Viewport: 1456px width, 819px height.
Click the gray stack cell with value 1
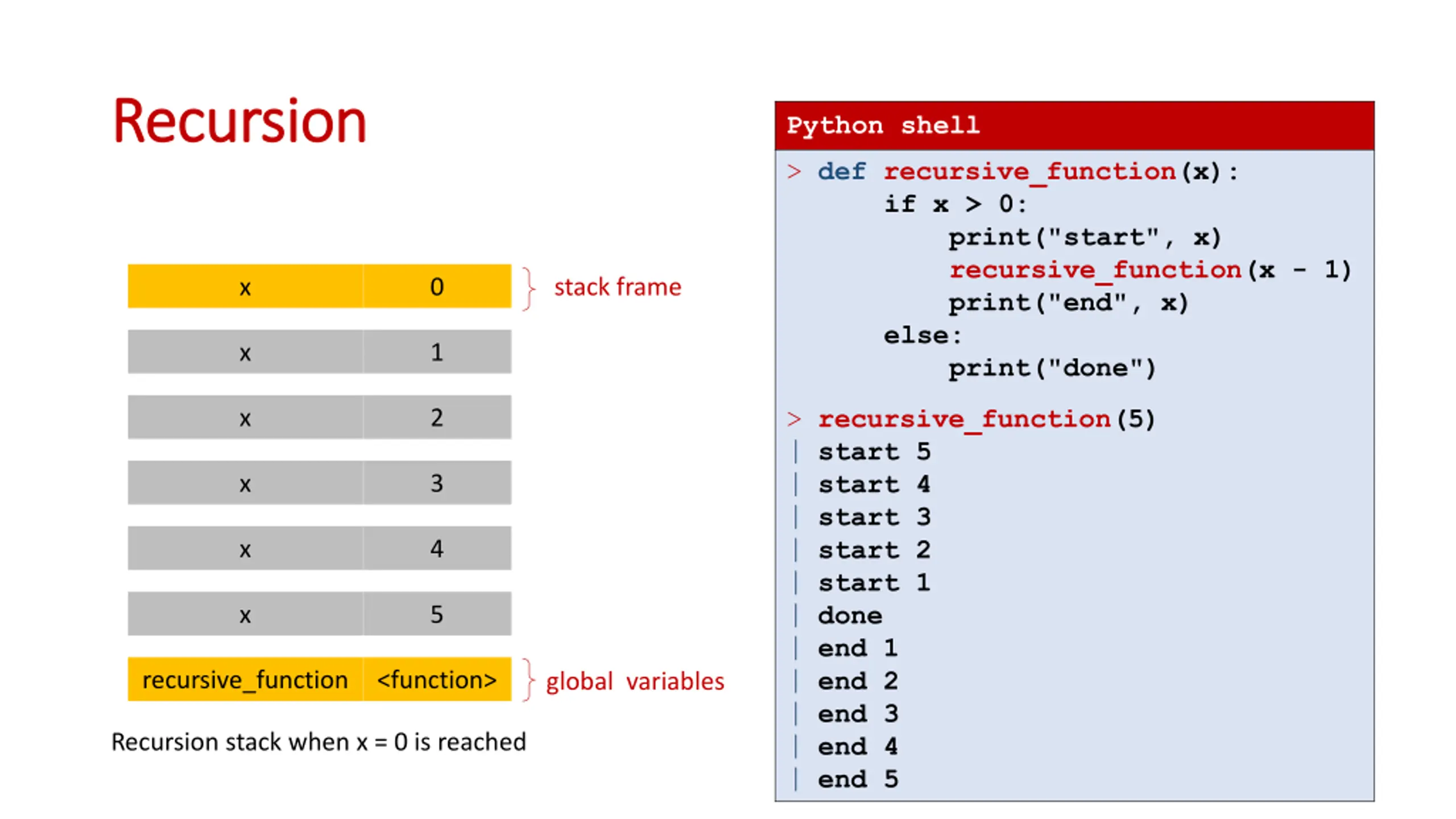(437, 351)
